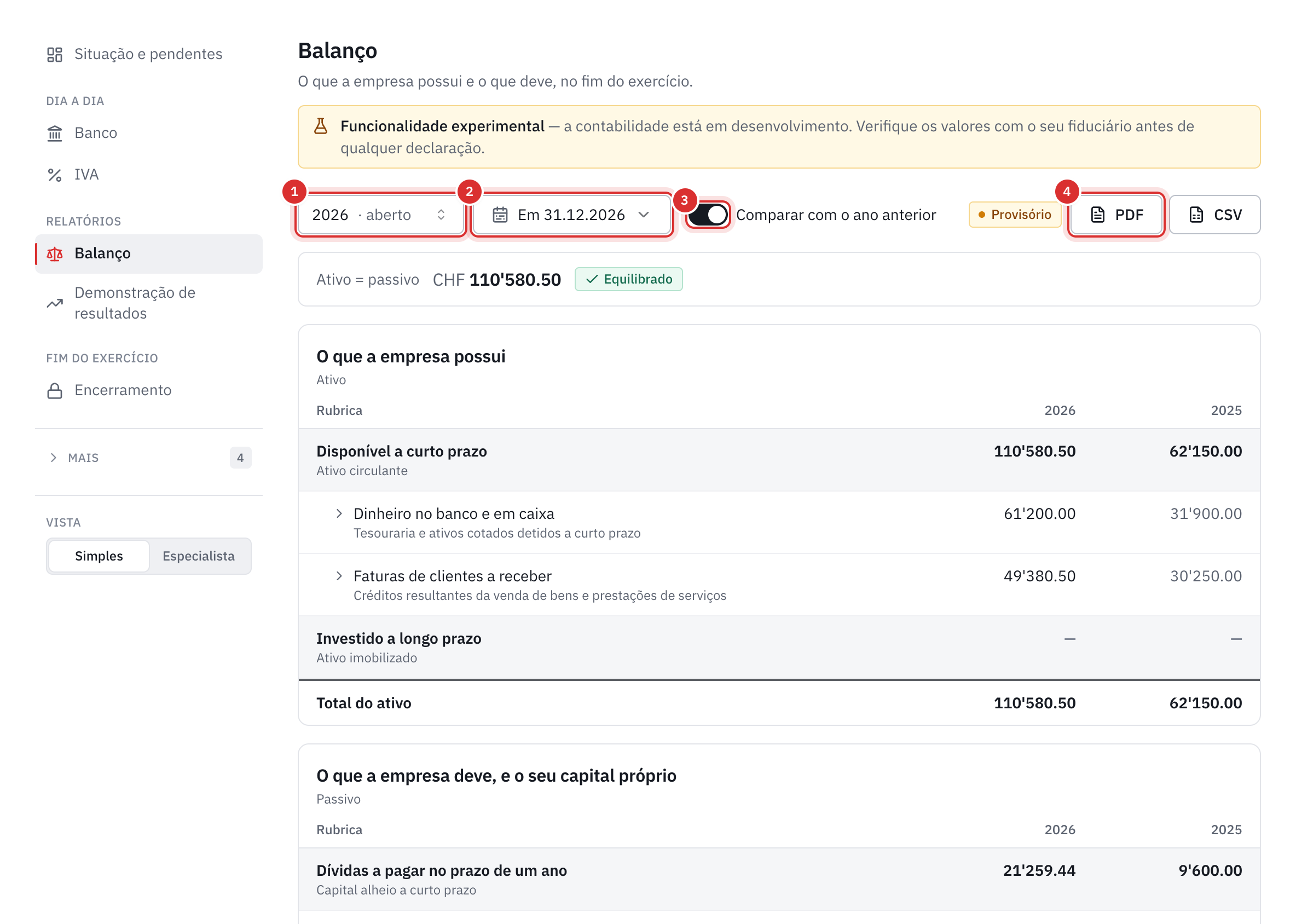Click the Provisório status badge
Image resolution: width=1296 pixels, height=924 pixels.
[1015, 215]
